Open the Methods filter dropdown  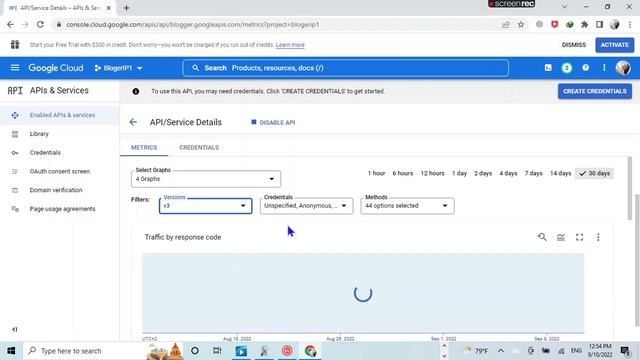[x=407, y=206]
